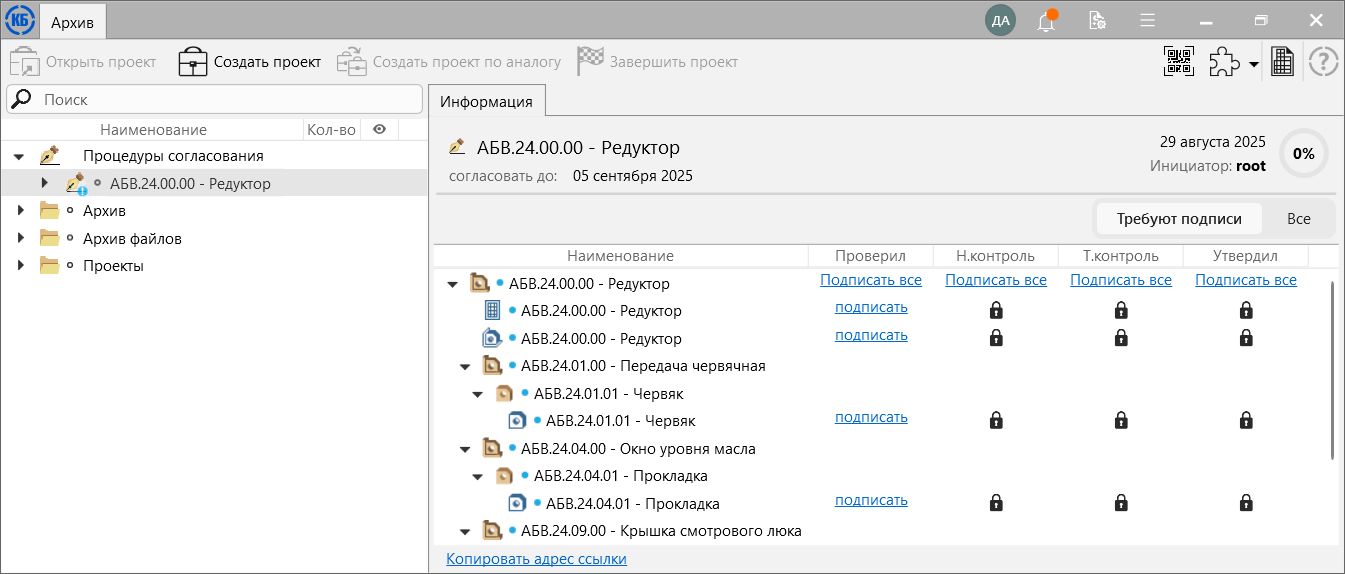Collapse the Процедуры согласования tree node
The height and width of the screenshot is (574, 1345).
coord(19,156)
